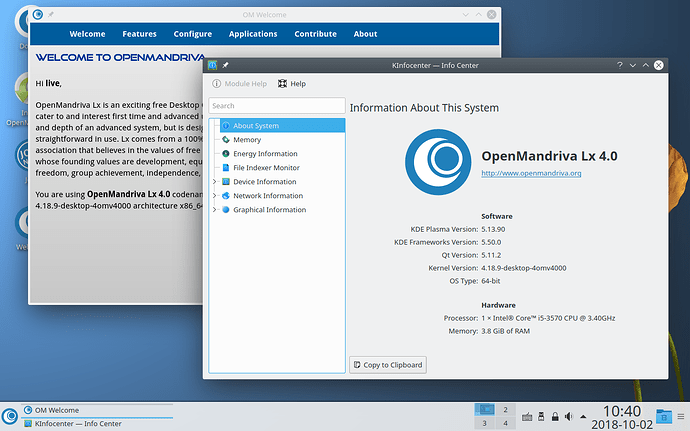
Task: Open the panel settings hamburger icon
Action: click(x=681, y=416)
